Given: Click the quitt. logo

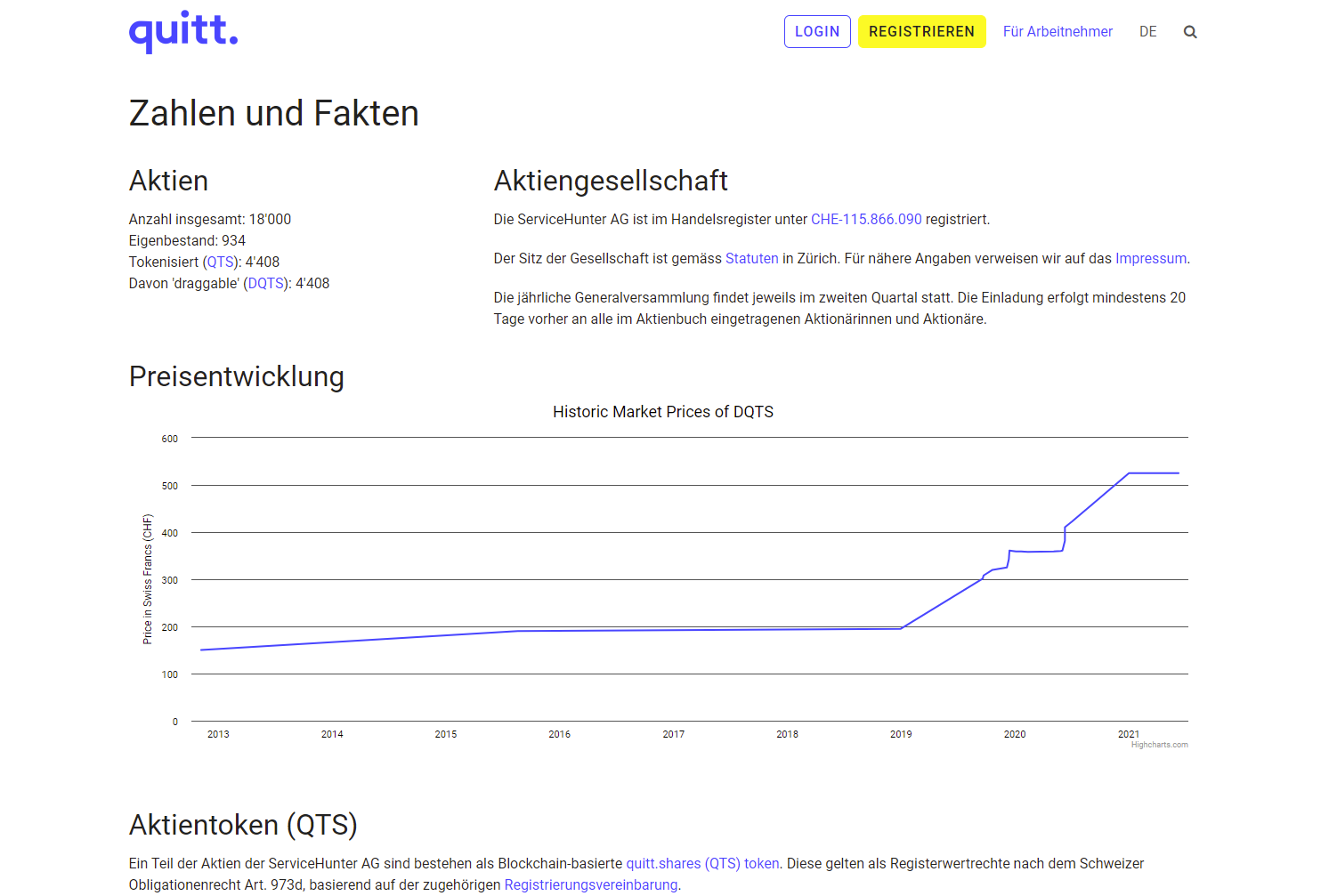Looking at the screenshot, I should tap(183, 32).
